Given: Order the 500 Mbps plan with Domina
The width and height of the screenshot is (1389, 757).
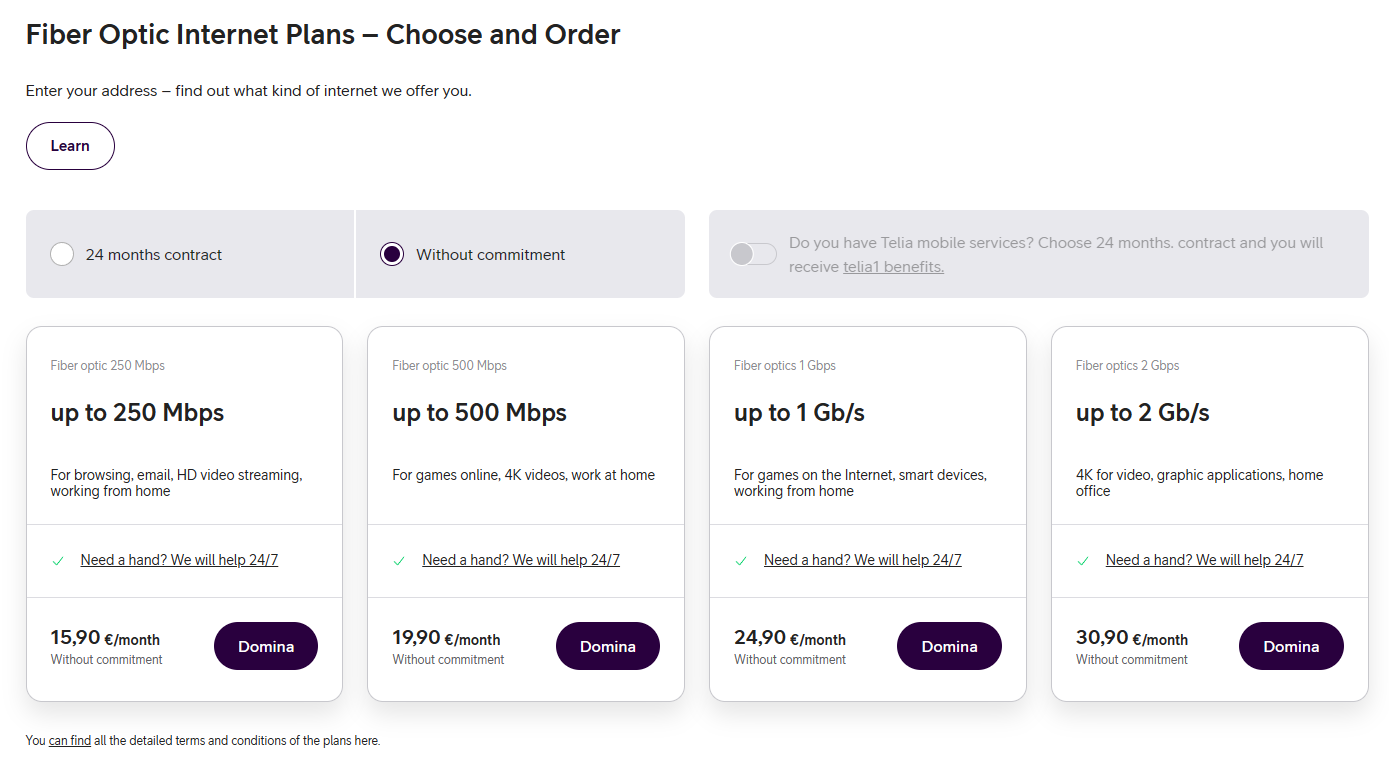Looking at the screenshot, I should point(608,646).
